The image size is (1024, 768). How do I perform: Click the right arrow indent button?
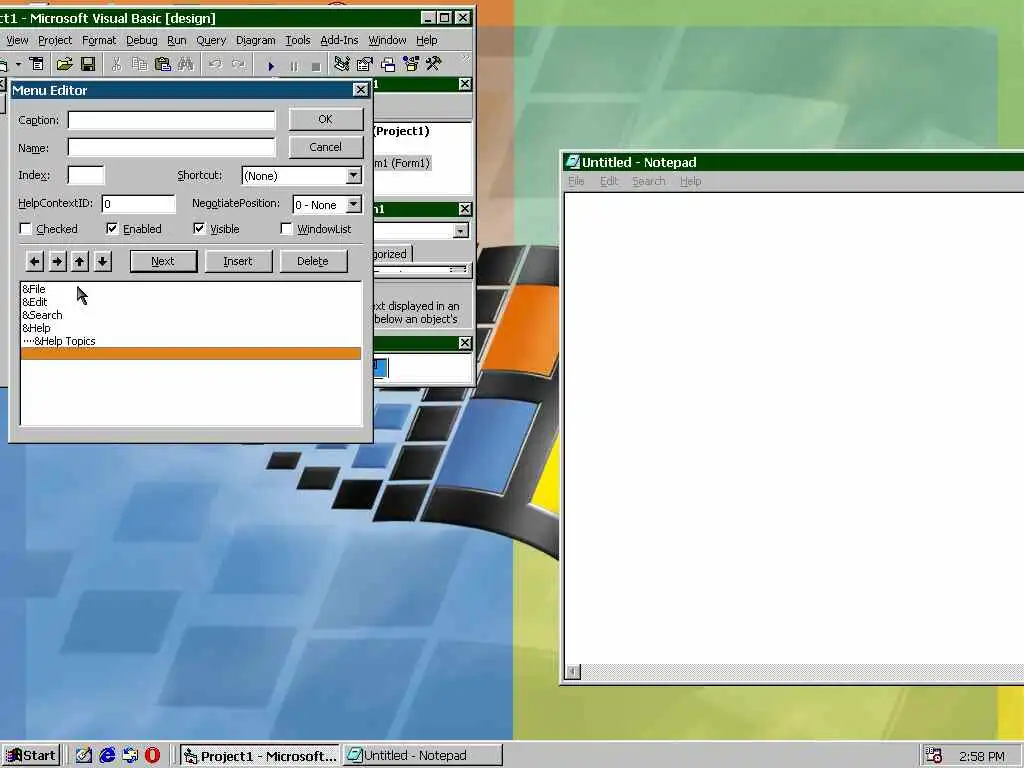point(57,261)
